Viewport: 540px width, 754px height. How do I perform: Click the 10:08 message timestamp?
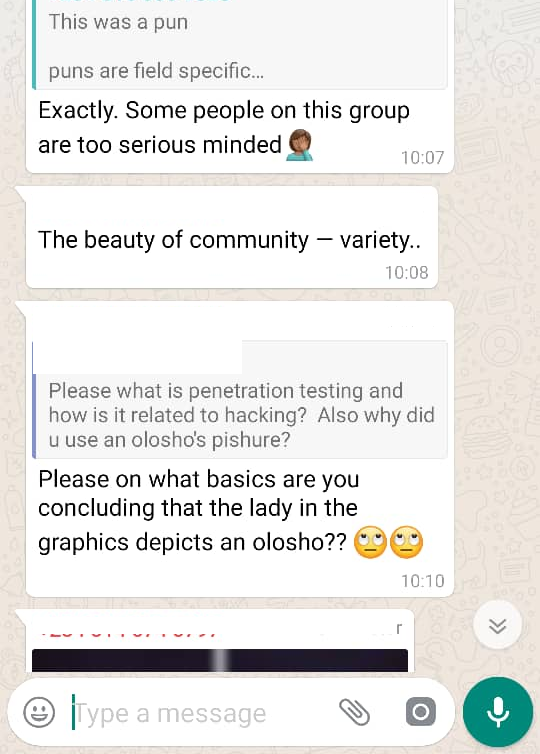(x=406, y=273)
